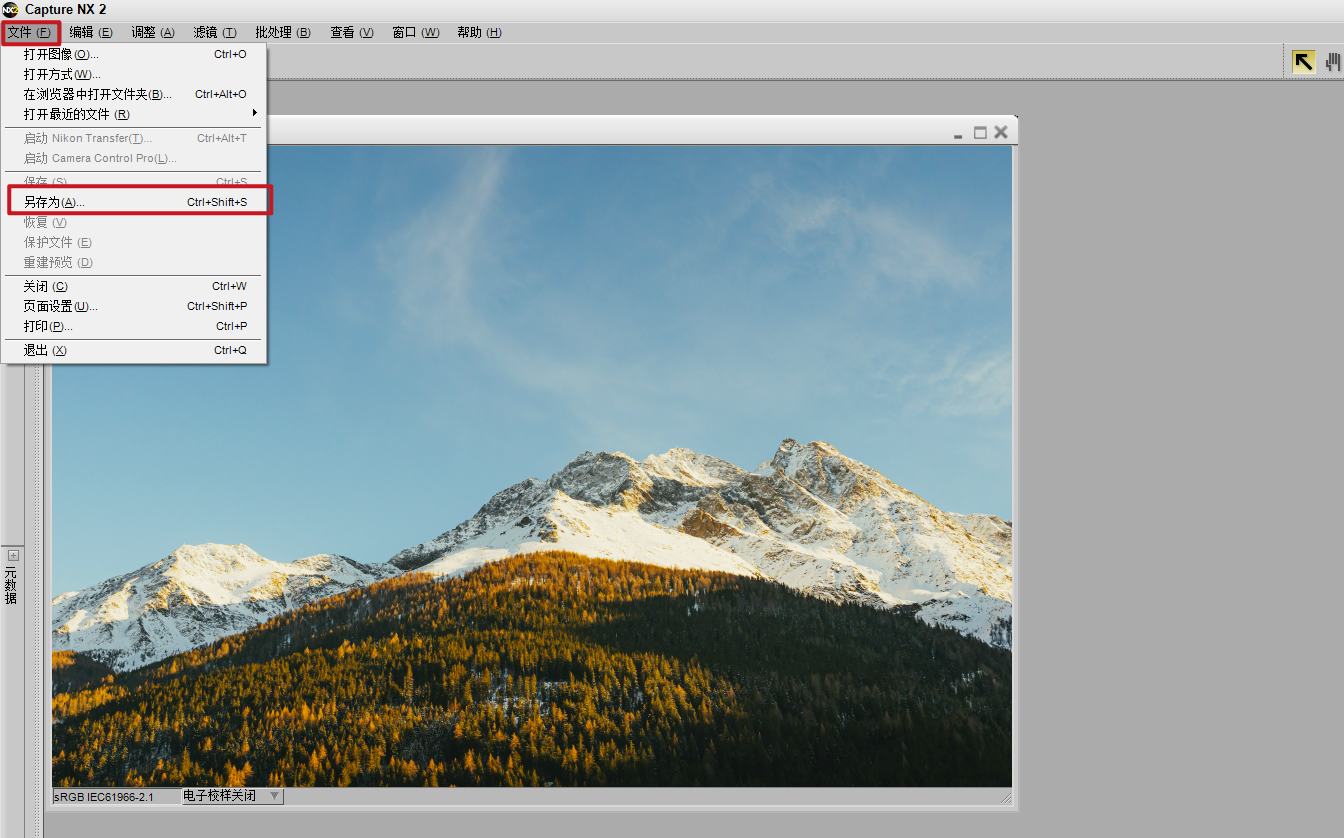Open the 滤镜 menu
The height and width of the screenshot is (838, 1344).
215,32
